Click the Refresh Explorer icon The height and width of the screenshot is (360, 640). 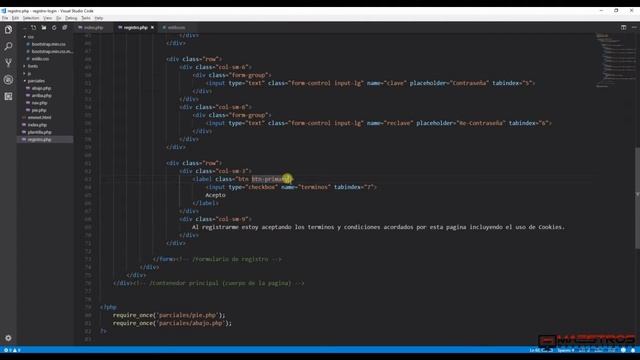click(54, 28)
